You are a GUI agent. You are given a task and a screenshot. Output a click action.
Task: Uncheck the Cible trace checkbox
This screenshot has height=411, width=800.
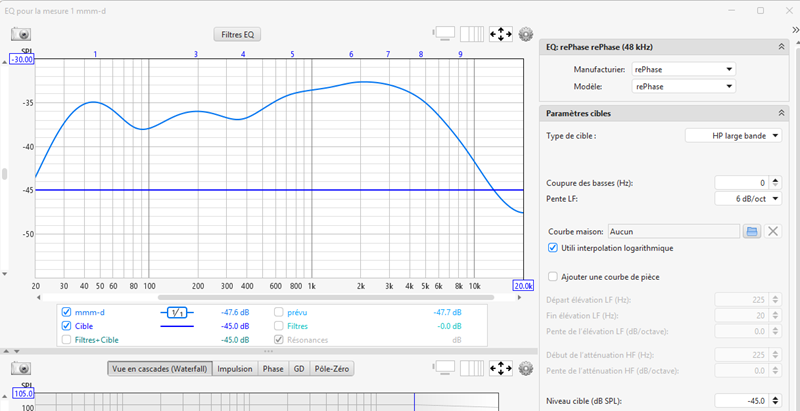point(66,326)
